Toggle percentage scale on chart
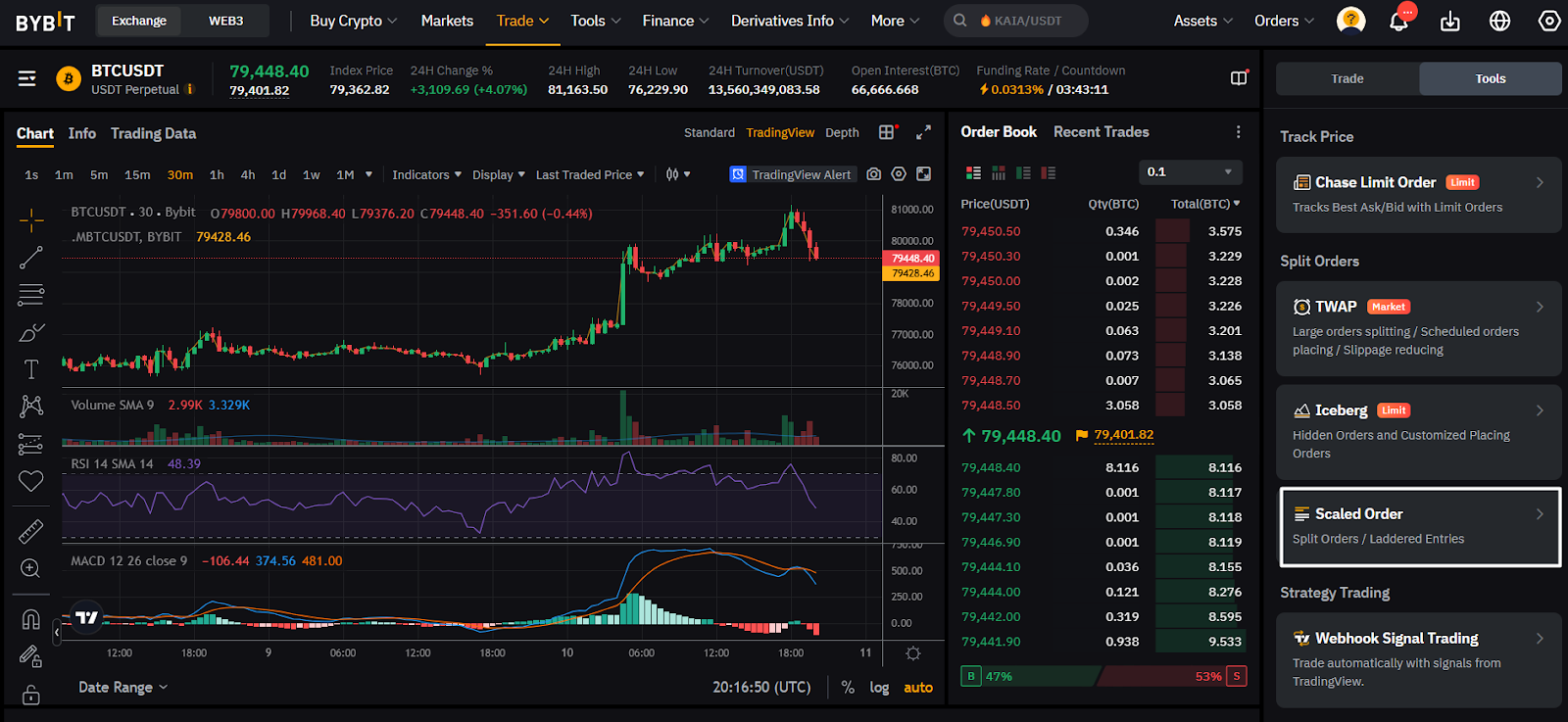This screenshot has height=722, width=1568. point(848,688)
